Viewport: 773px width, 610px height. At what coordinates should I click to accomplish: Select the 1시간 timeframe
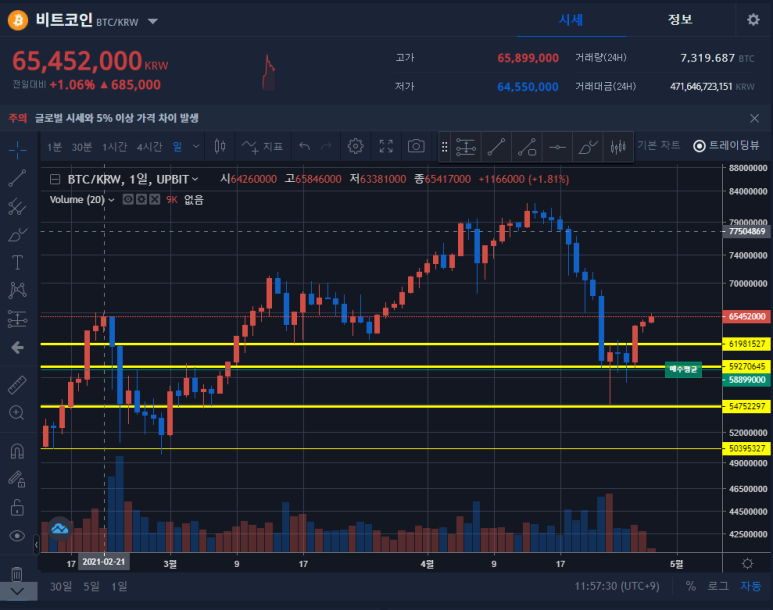(114, 147)
